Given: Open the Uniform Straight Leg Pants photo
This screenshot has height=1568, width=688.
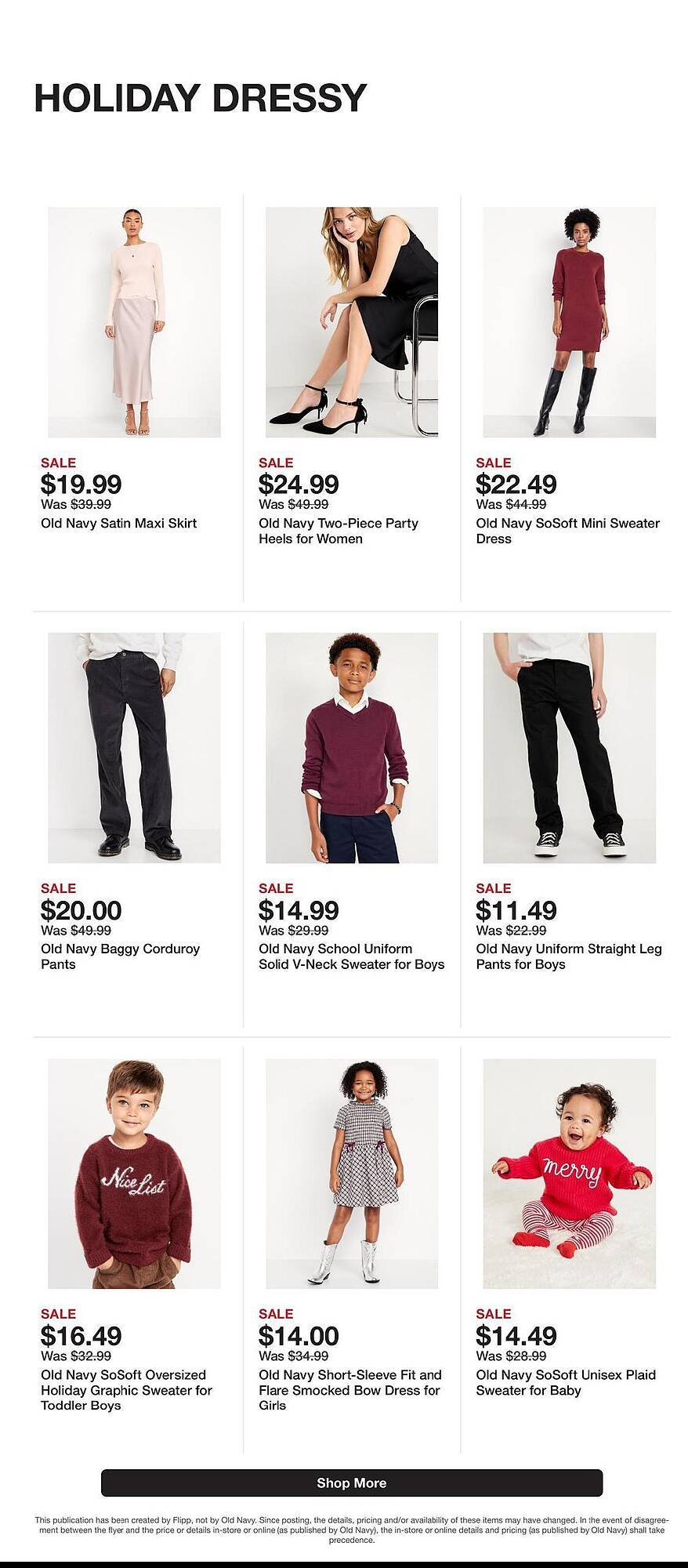Looking at the screenshot, I should tap(569, 748).
